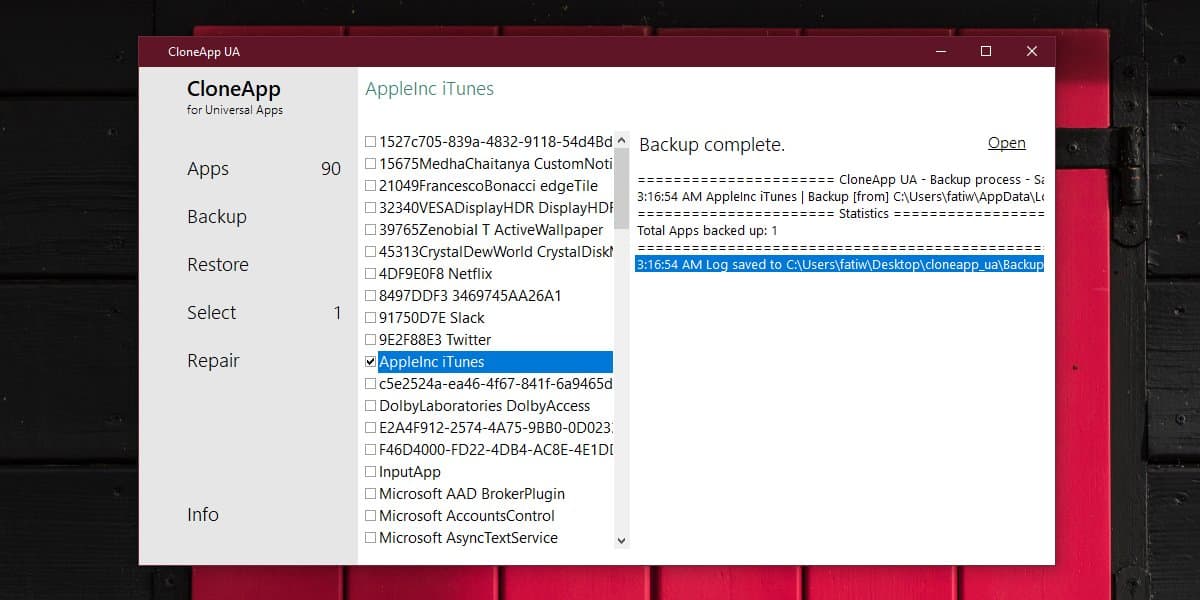
Task: Tick the 9E2F88E3 Twitter checkbox
Action: point(371,340)
